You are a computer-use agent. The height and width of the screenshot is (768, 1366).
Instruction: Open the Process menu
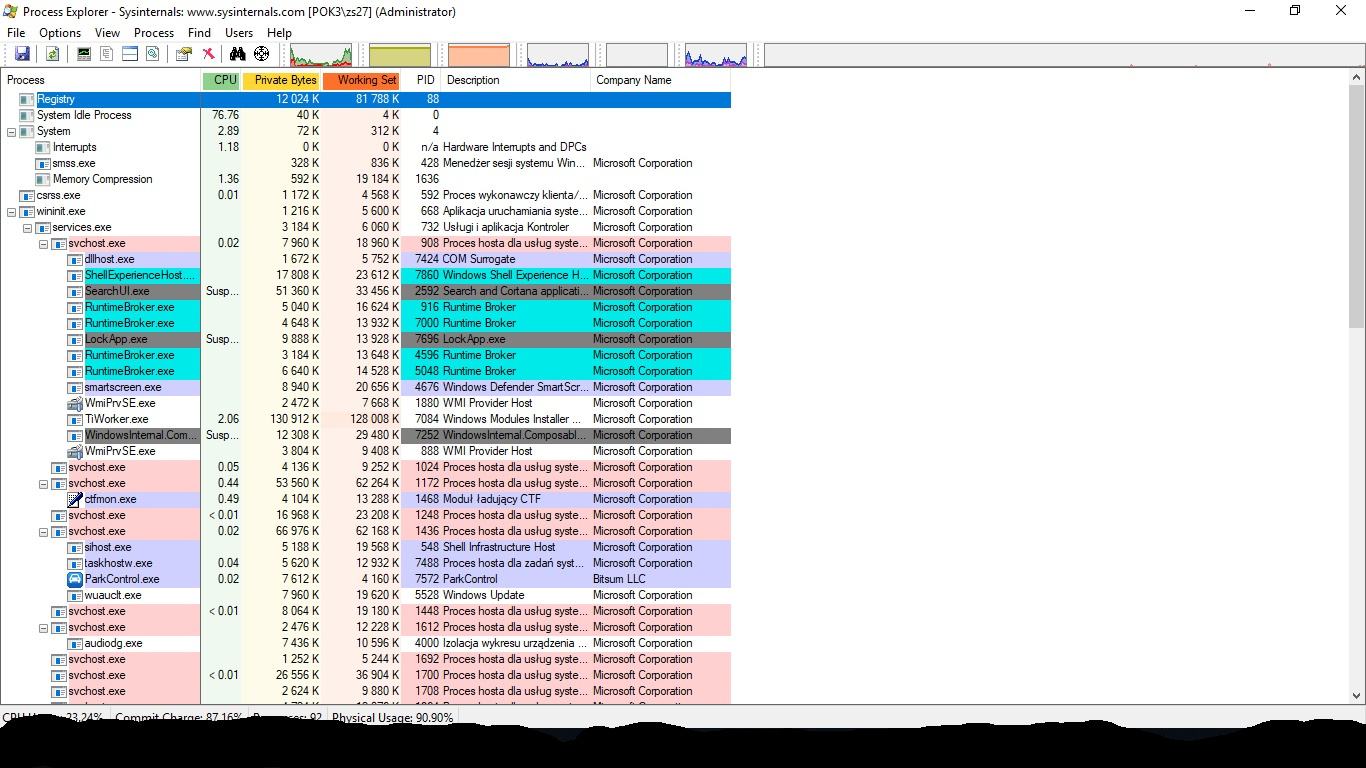pyautogui.click(x=154, y=33)
